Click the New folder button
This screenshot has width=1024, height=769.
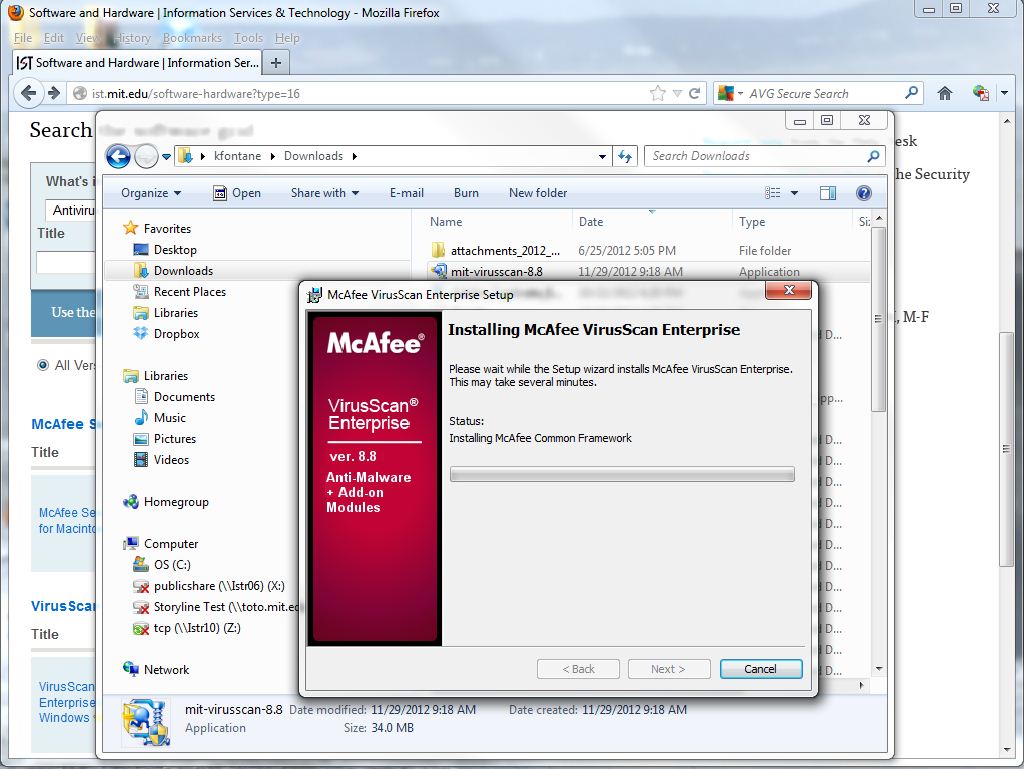click(x=537, y=193)
